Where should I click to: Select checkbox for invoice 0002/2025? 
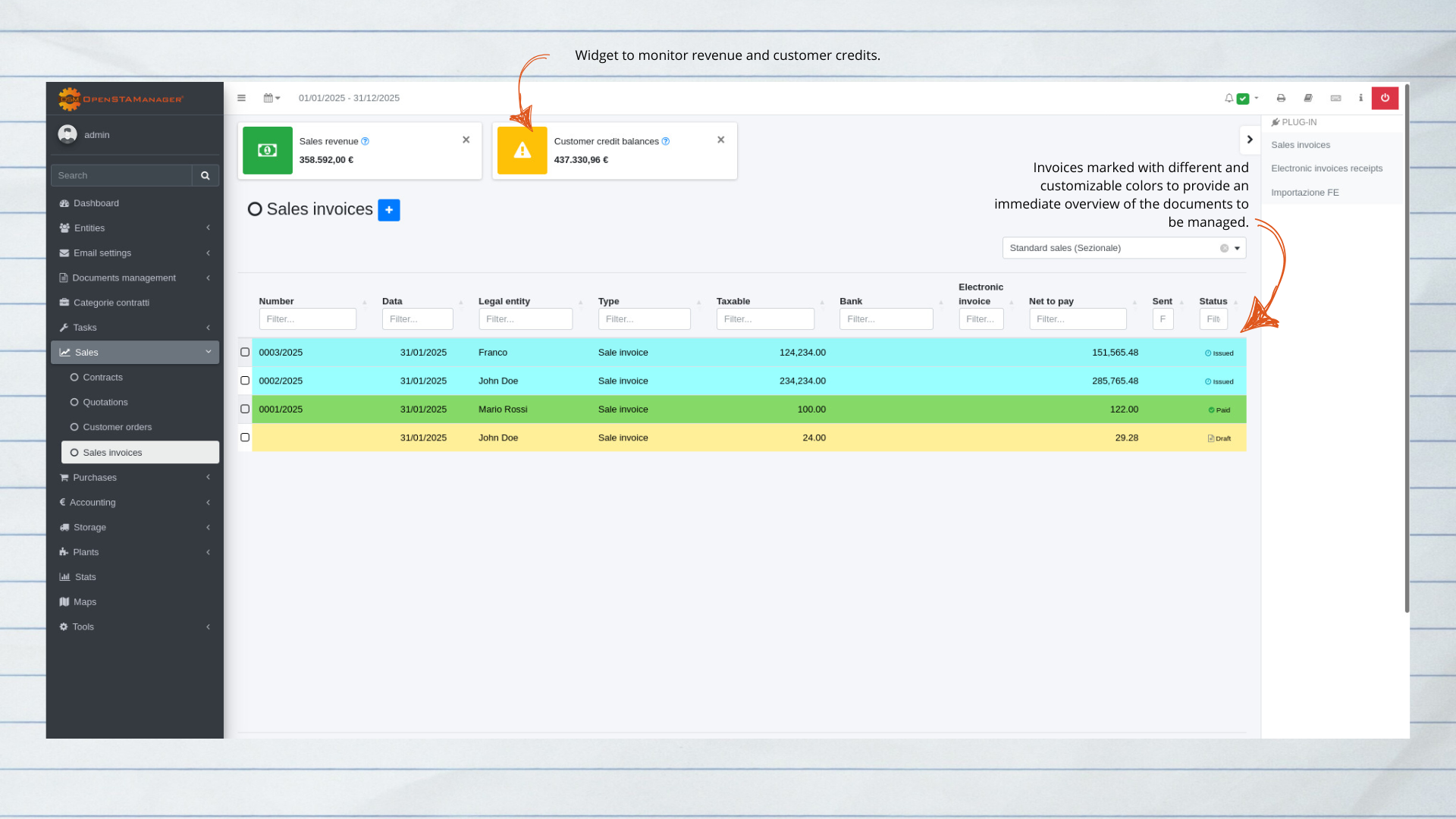[245, 381]
